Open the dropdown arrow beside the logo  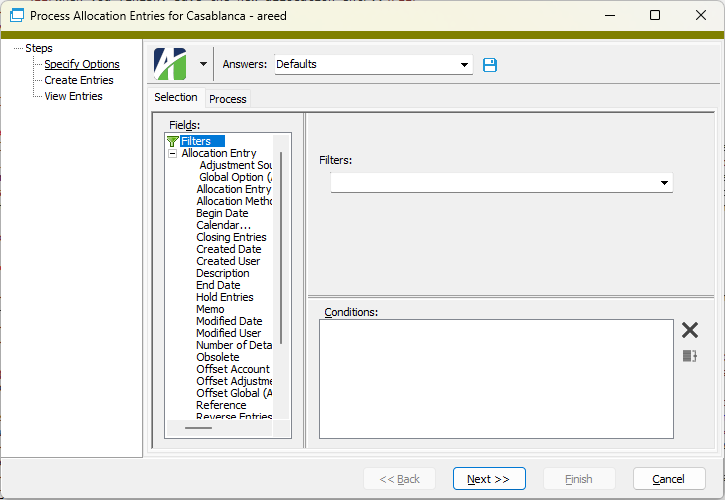(x=203, y=64)
